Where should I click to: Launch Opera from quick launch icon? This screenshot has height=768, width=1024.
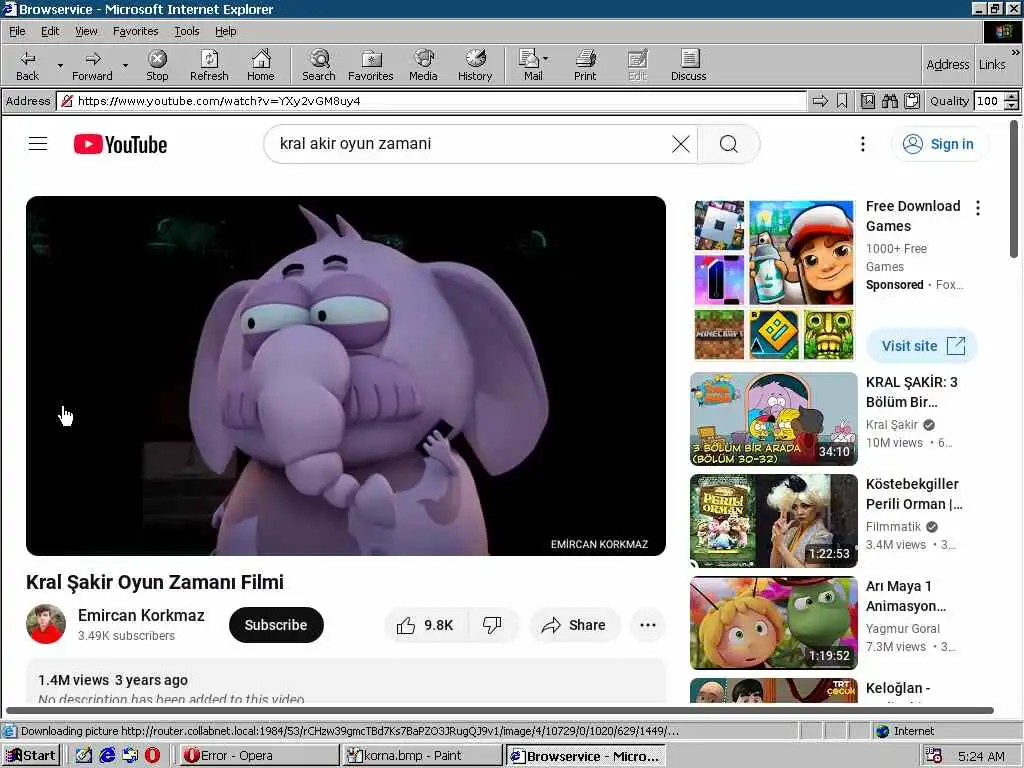[x=152, y=756]
